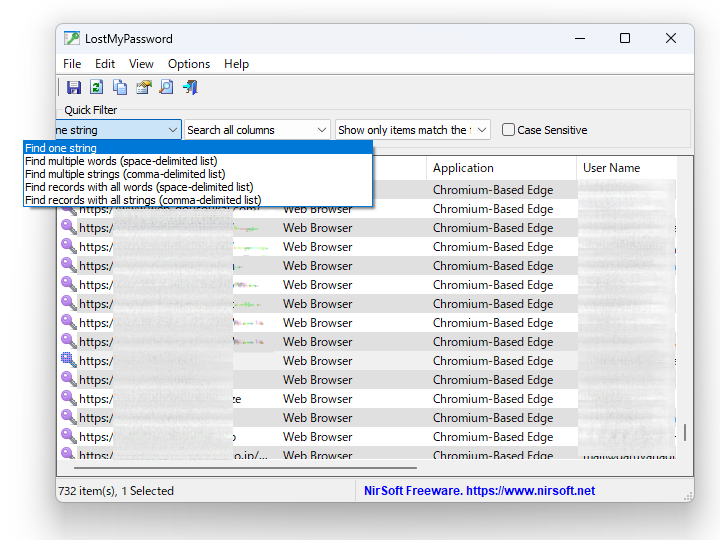Enable the Case Sensitive checkbox
This screenshot has width=720, height=540.
coord(508,130)
